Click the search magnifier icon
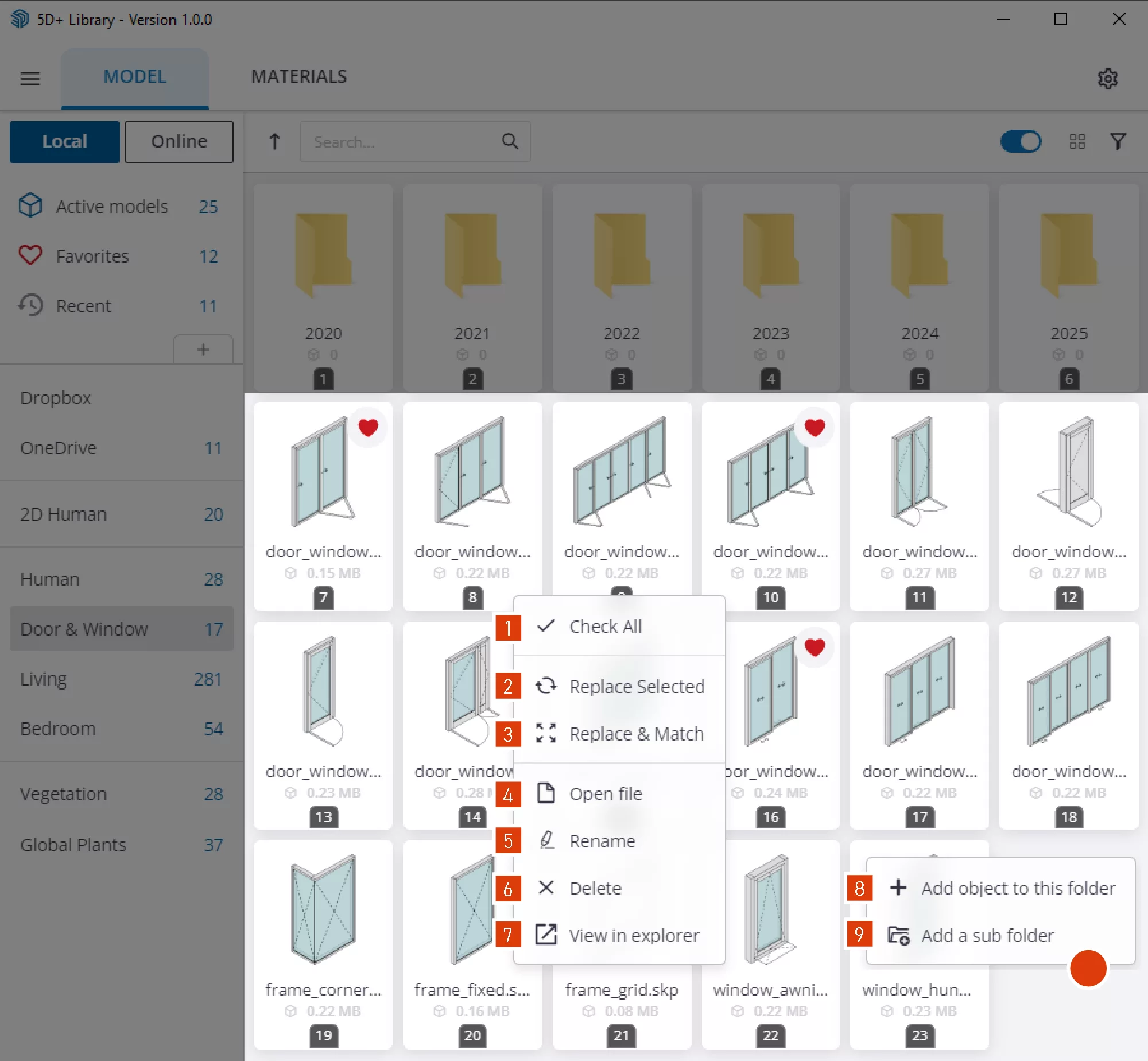The width and height of the screenshot is (1148, 1061). click(x=510, y=142)
